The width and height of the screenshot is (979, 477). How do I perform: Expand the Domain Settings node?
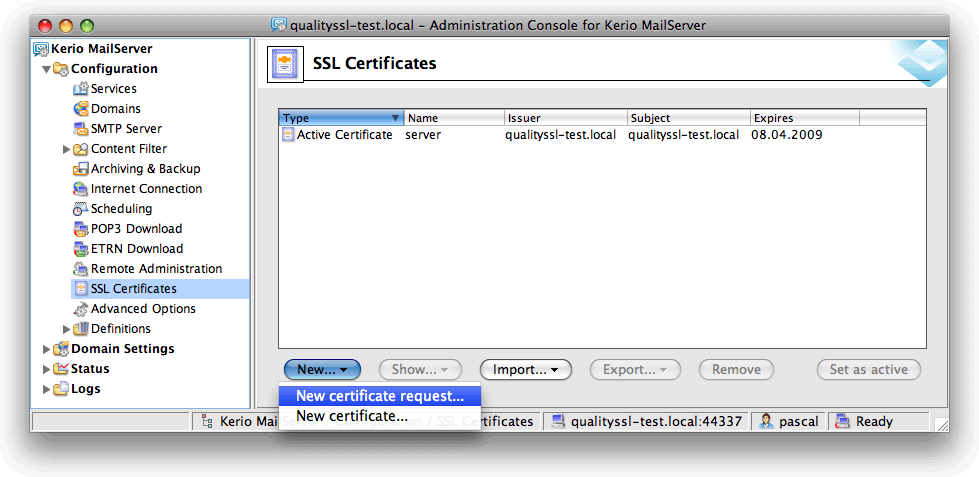(x=47, y=349)
